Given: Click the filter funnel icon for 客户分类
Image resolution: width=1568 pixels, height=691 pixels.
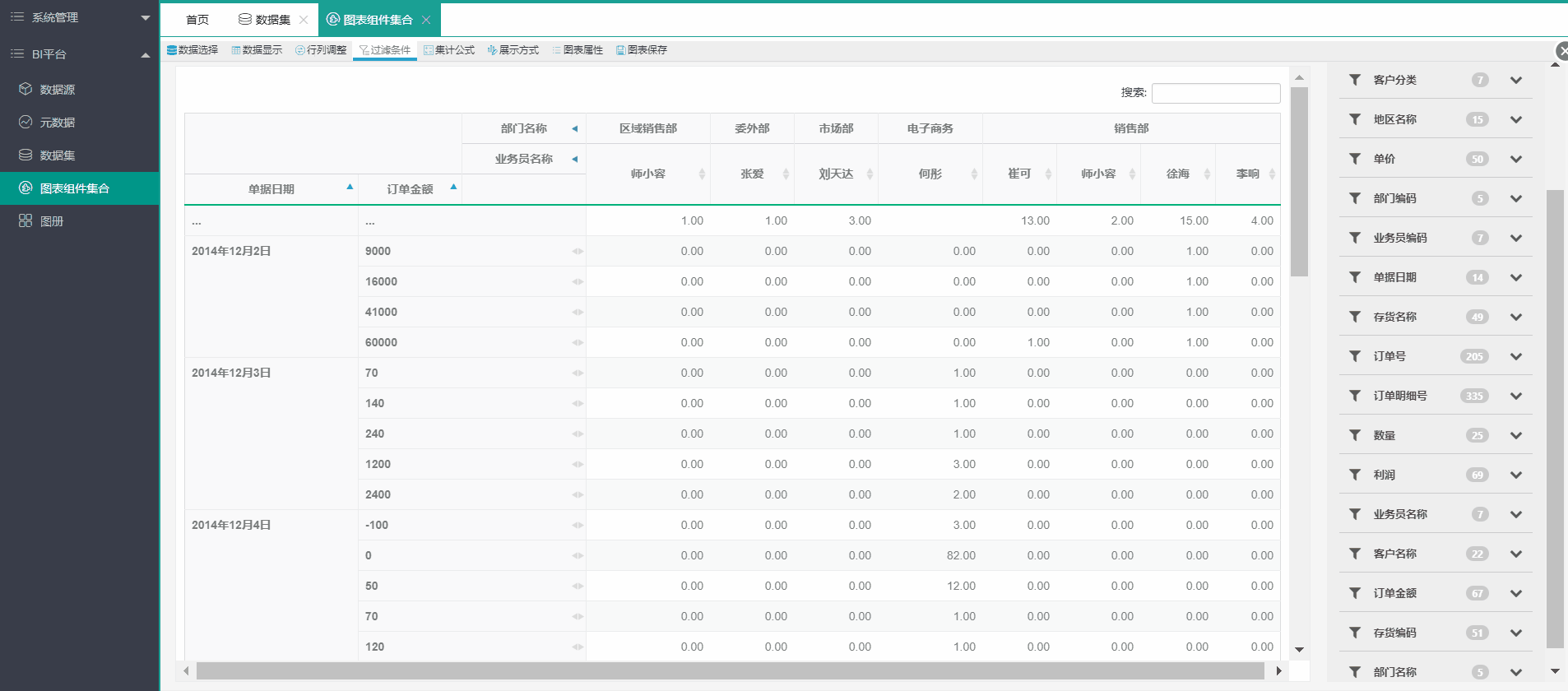Looking at the screenshot, I should pyautogui.click(x=1355, y=80).
